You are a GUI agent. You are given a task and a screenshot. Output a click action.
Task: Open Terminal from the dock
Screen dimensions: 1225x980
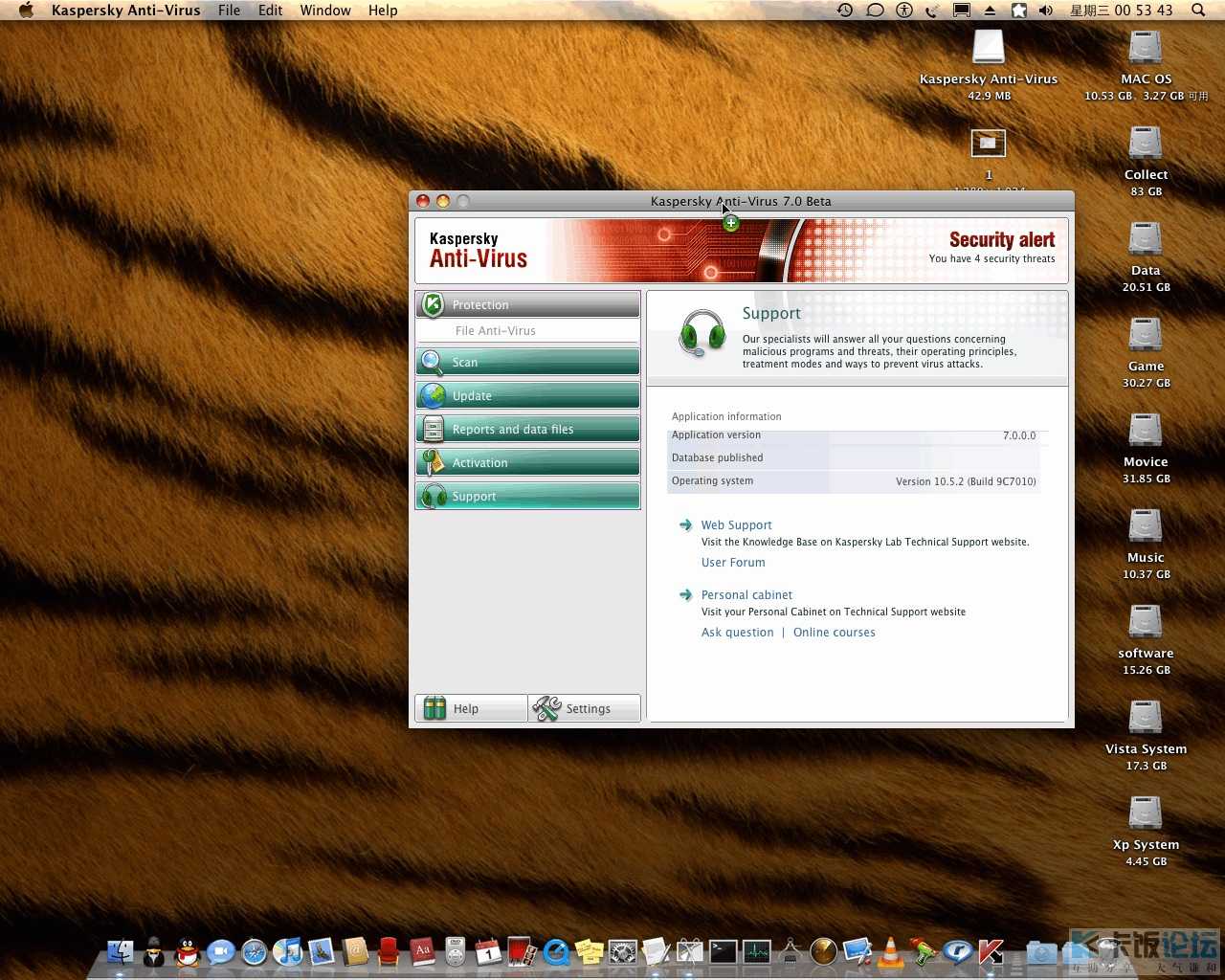[x=723, y=951]
